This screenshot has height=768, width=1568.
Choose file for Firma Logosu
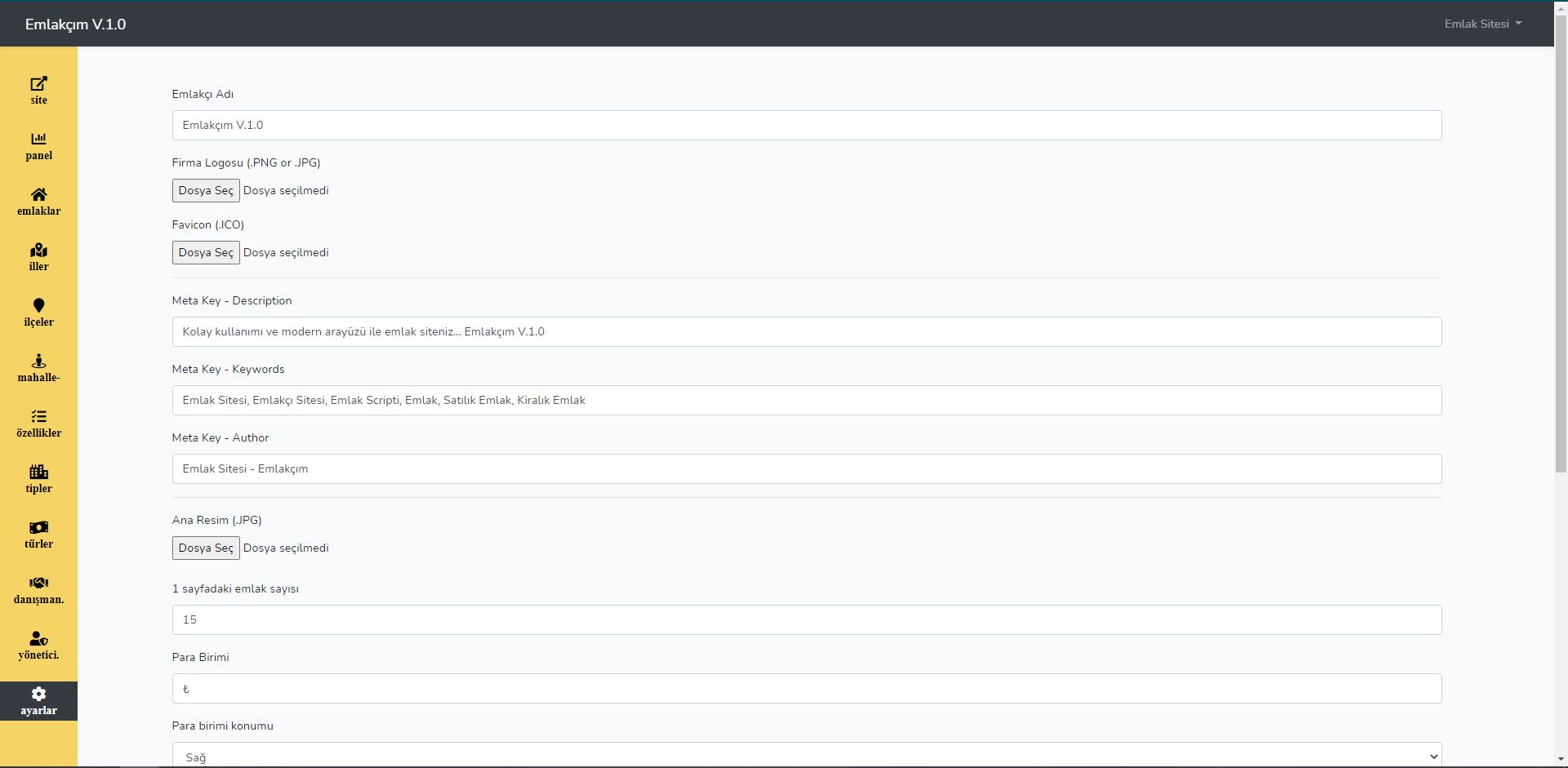206,190
